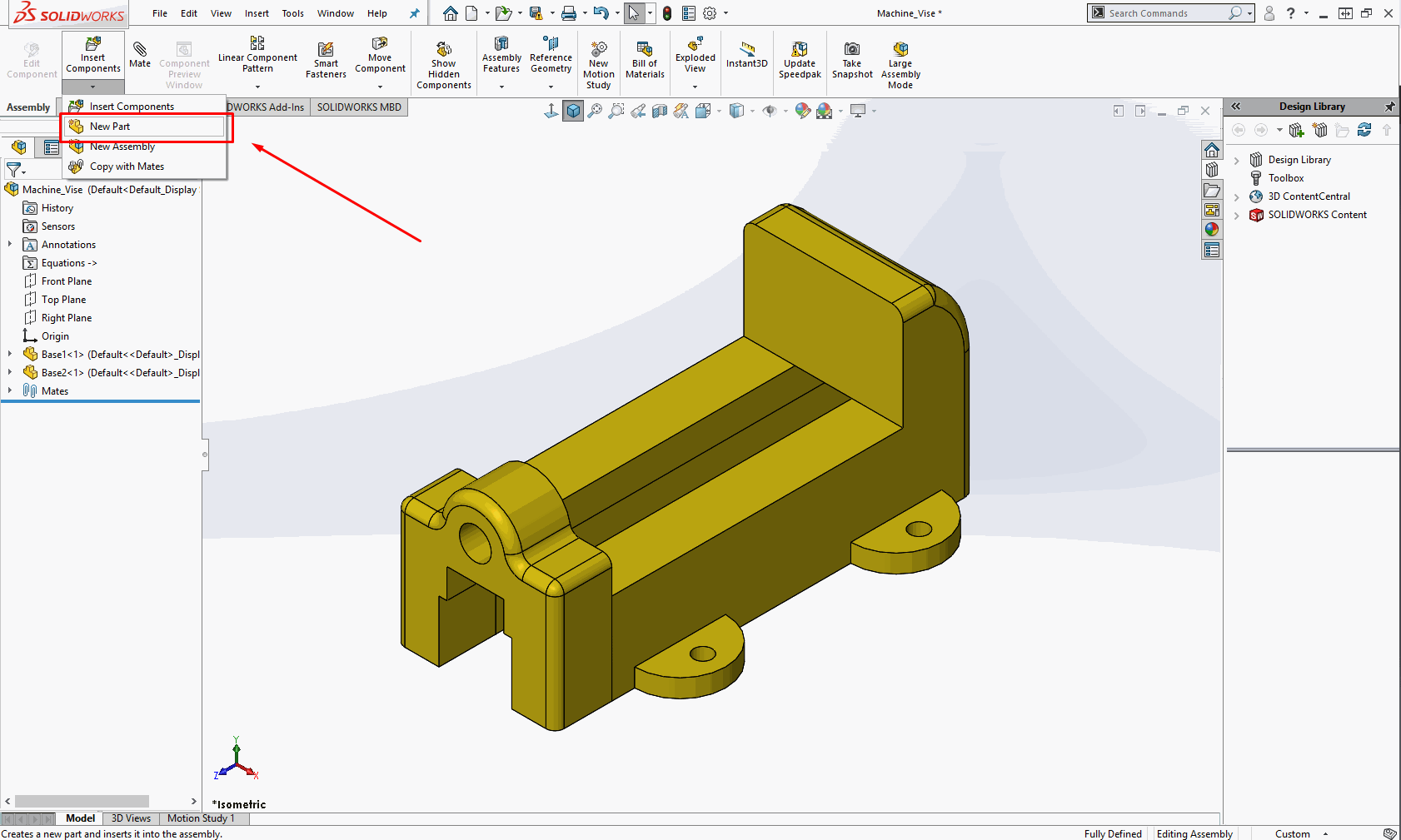Start a New Motion Study
The image size is (1401, 840).
coord(598,65)
